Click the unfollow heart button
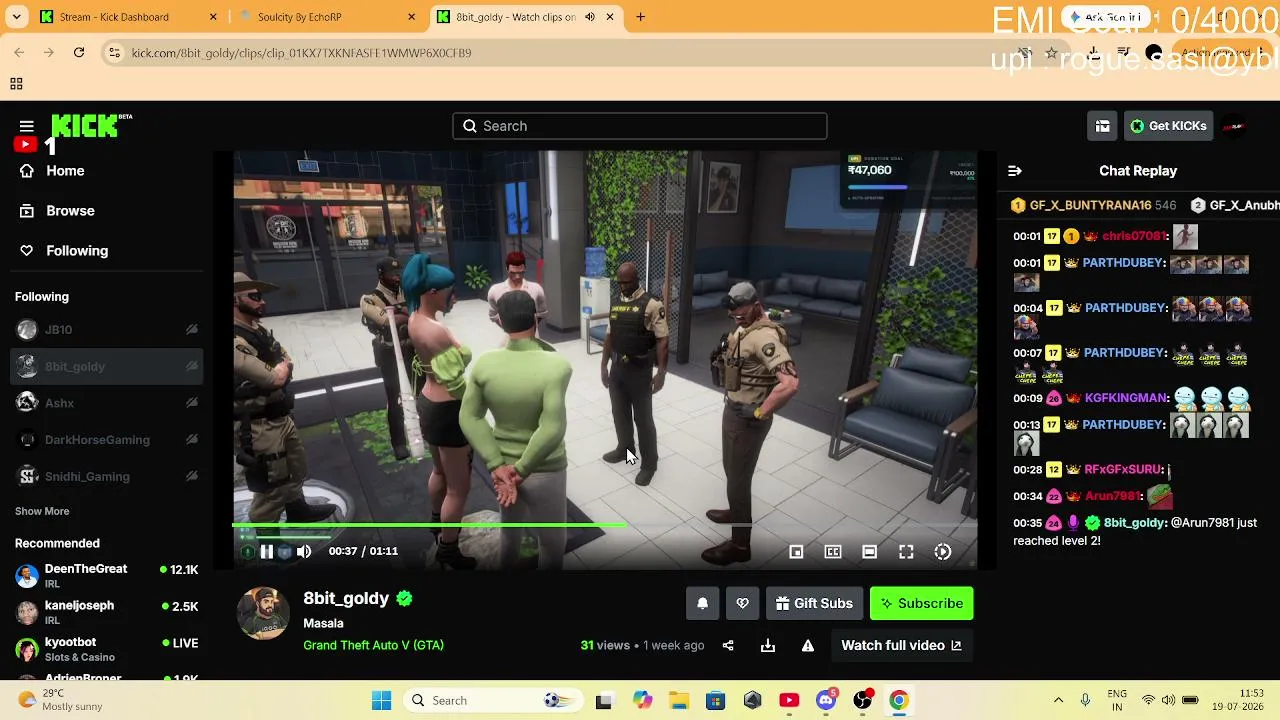Viewport: 1280px width, 720px height. tap(742, 603)
